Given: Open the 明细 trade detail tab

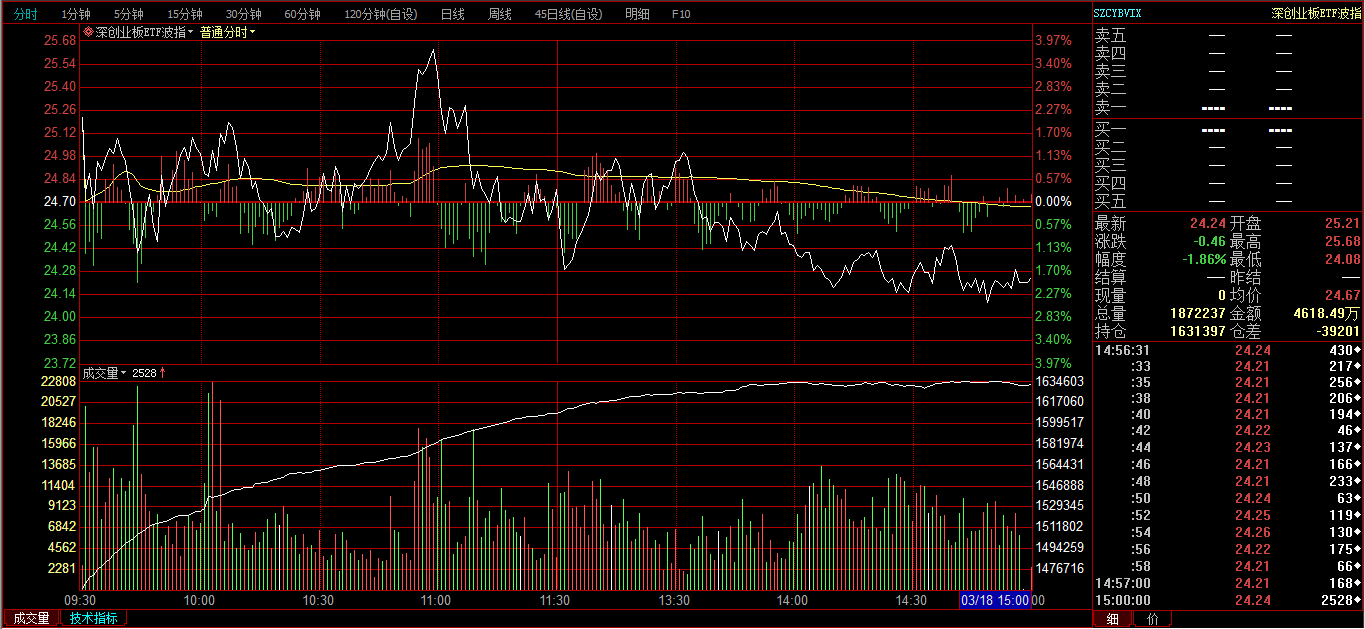Looking at the screenshot, I should coord(636,14).
